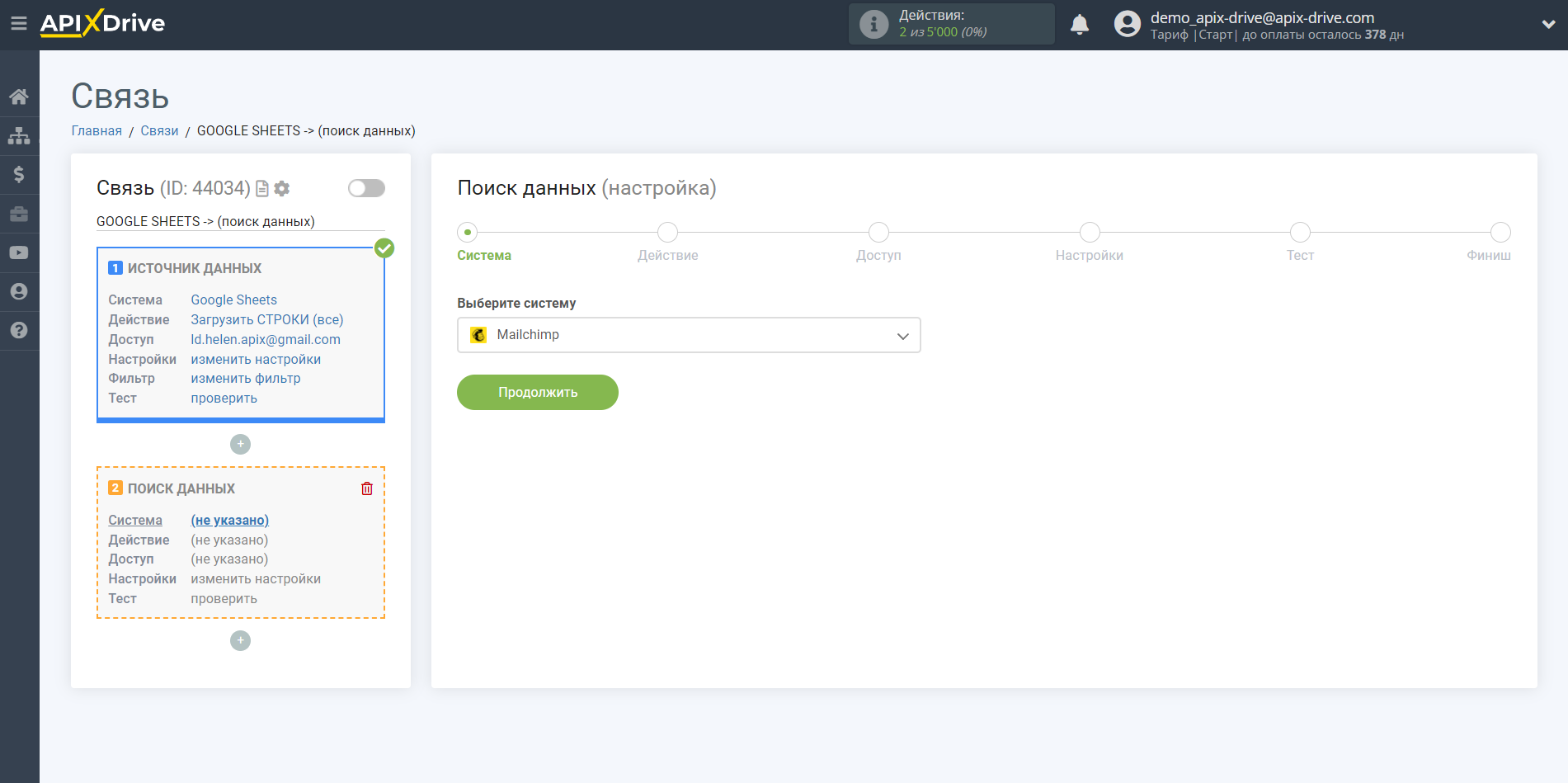Click the info icon in Actions box
The height and width of the screenshot is (783, 1568).
click(873, 24)
